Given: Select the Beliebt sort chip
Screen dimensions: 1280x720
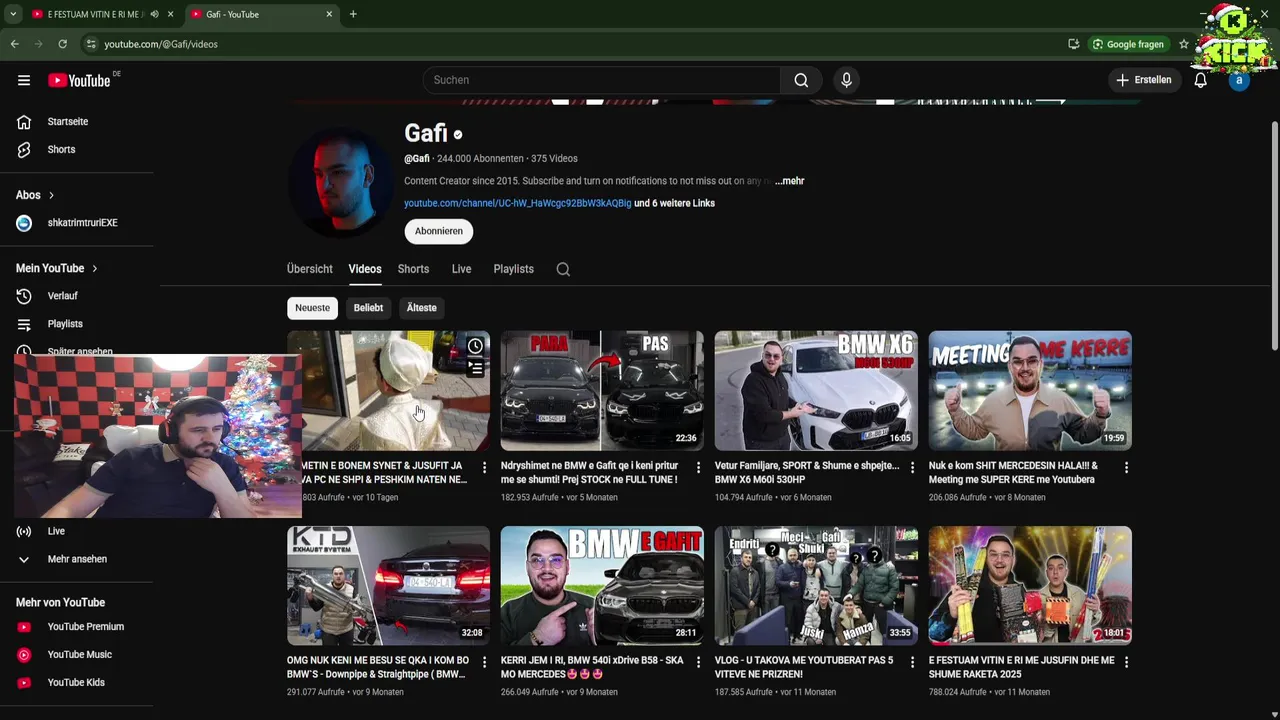Looking at the screenshot, I should pos(368,308).
